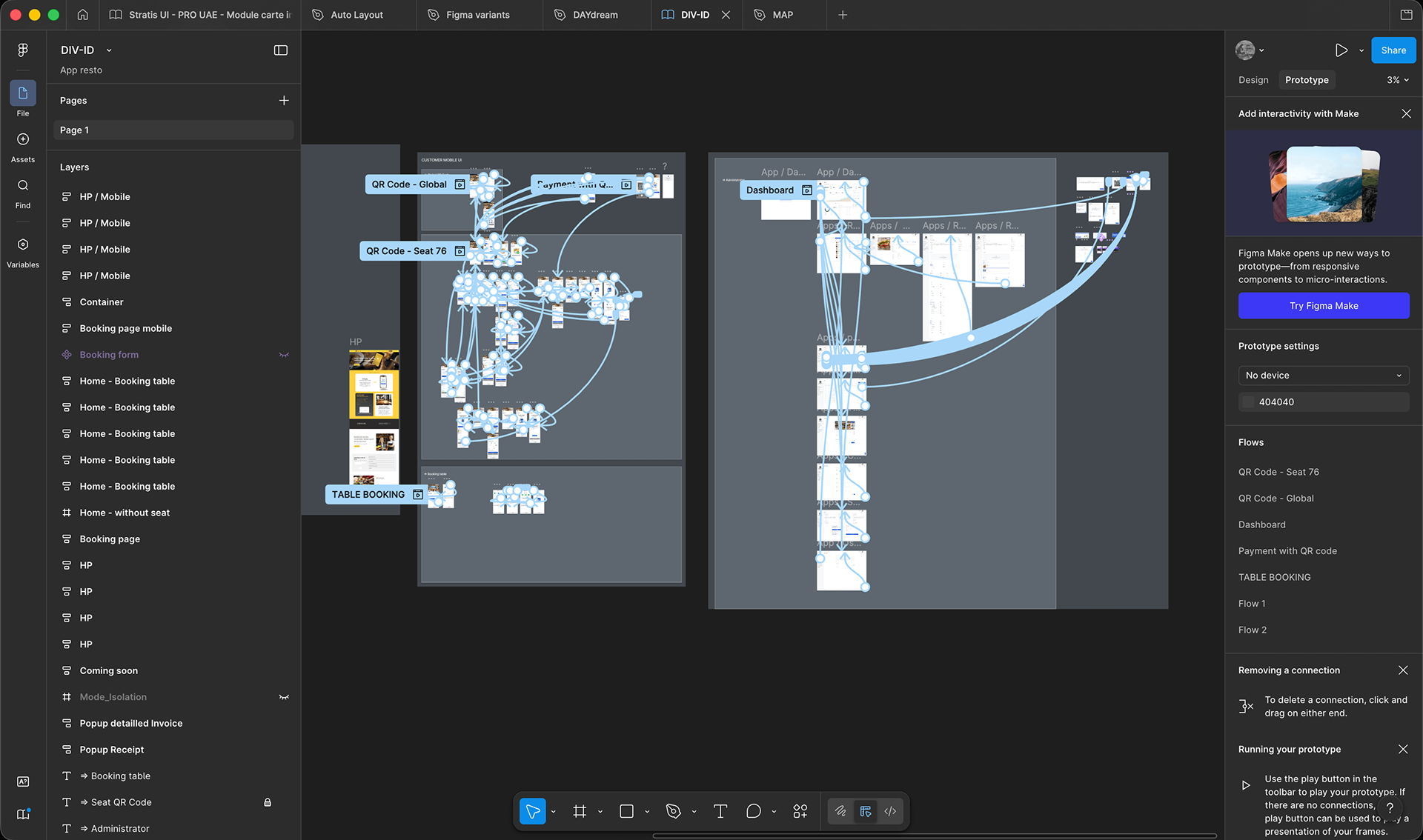Viewport: 1423px width, 840px height.
Task: Open the No device dropdown
Action: pos(1323,376)
